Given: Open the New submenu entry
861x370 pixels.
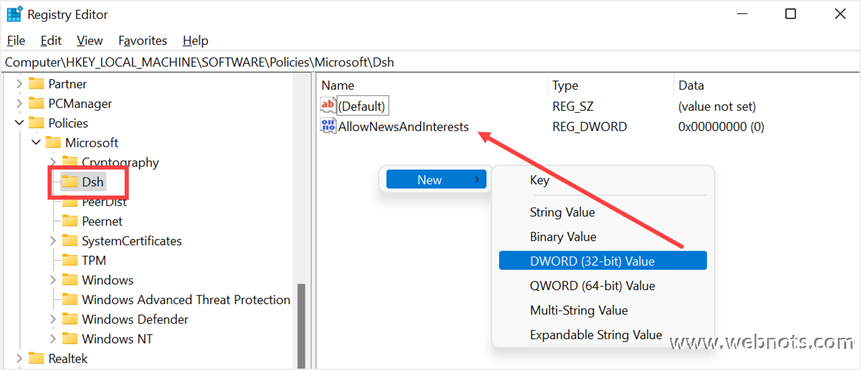Looking at the screenshot, I should 436,180.
